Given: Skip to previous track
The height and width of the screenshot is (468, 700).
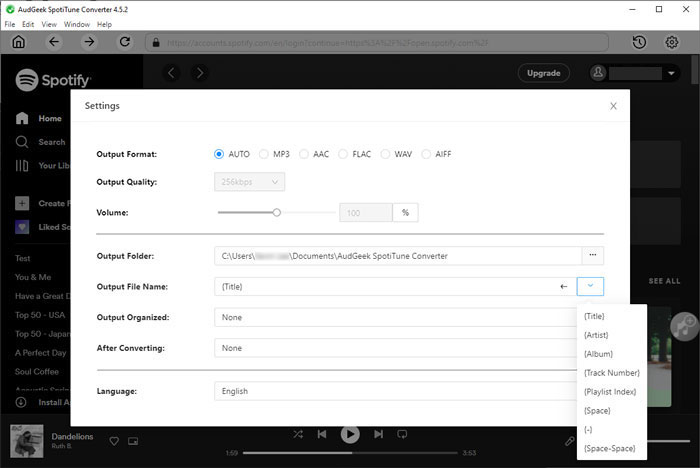Looking at the screenshot, I should click(x=322, y=434).
